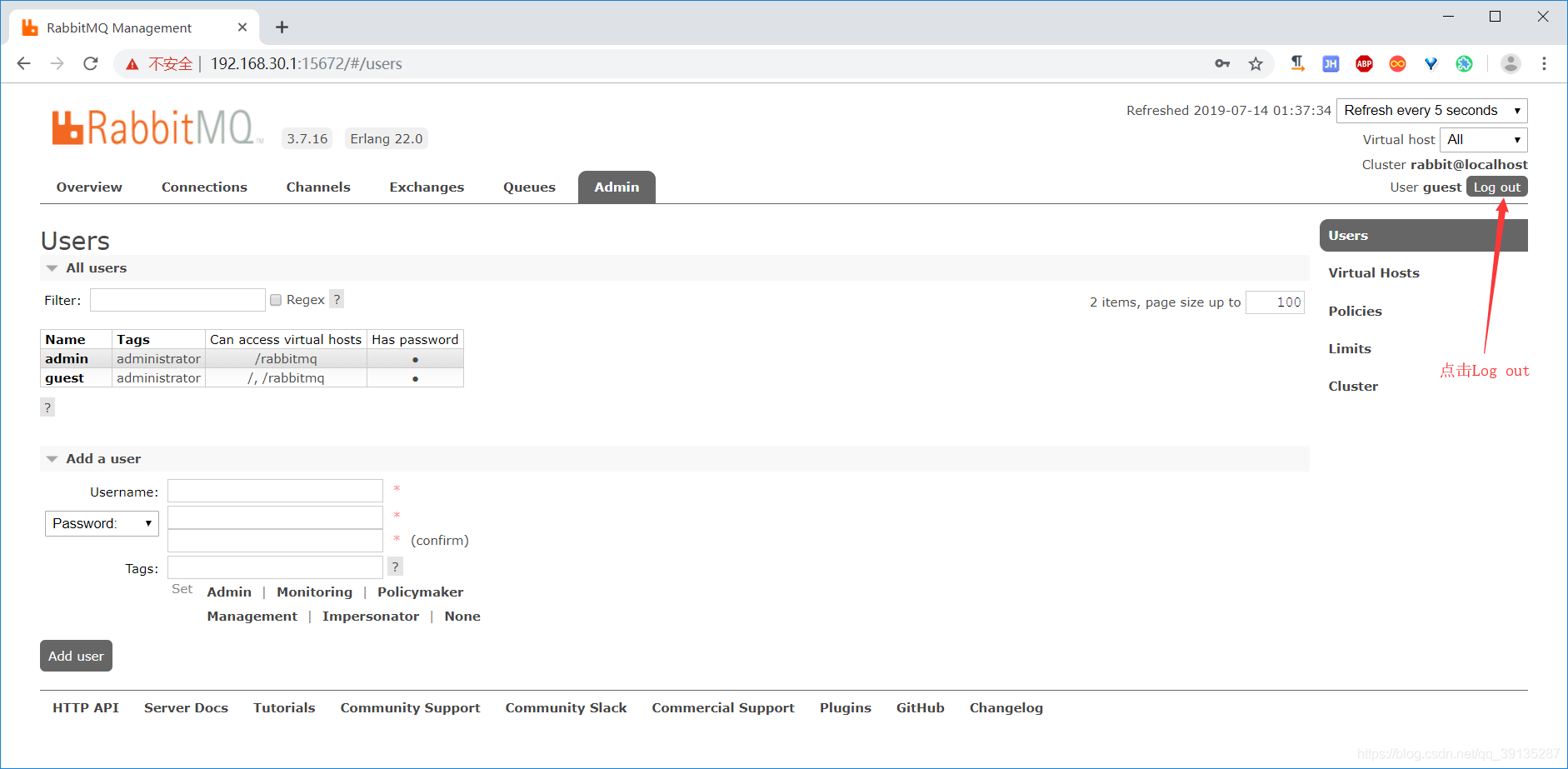
Task: Switch to the Connections tab
Action: click(204, 187)
